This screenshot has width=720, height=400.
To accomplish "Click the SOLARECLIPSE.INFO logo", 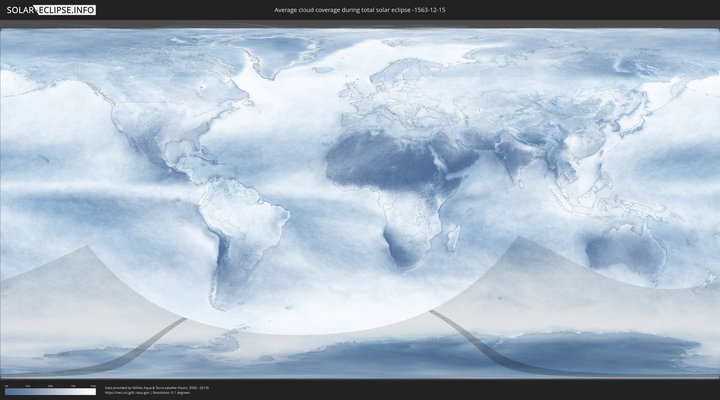I will point(48,10).
